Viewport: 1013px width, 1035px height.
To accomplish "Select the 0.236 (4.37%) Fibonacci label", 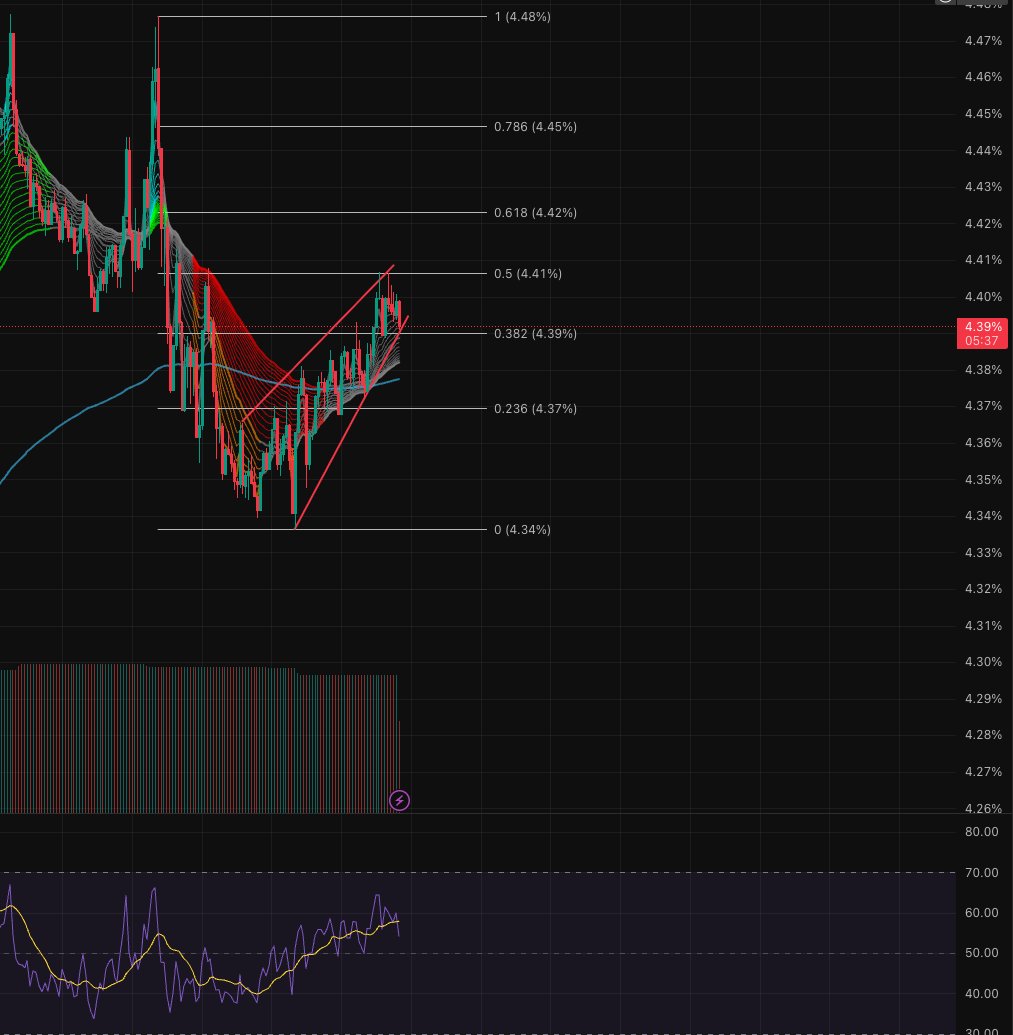I will click(x=535, y=409).
